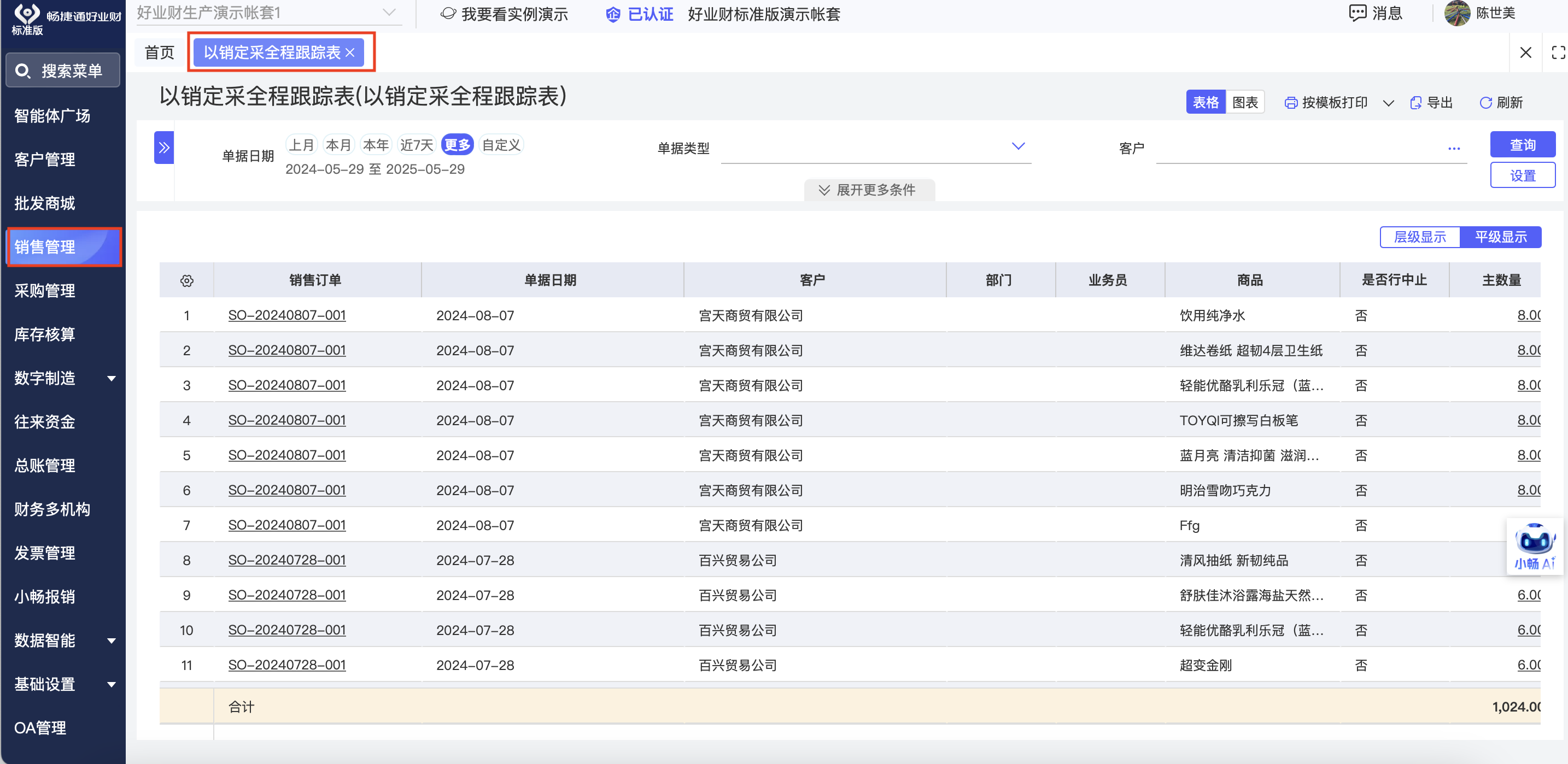Expand 展开更多条件 more filter conditions
The width and height of the screenshot is (1568, 764).
click(869, 190)
